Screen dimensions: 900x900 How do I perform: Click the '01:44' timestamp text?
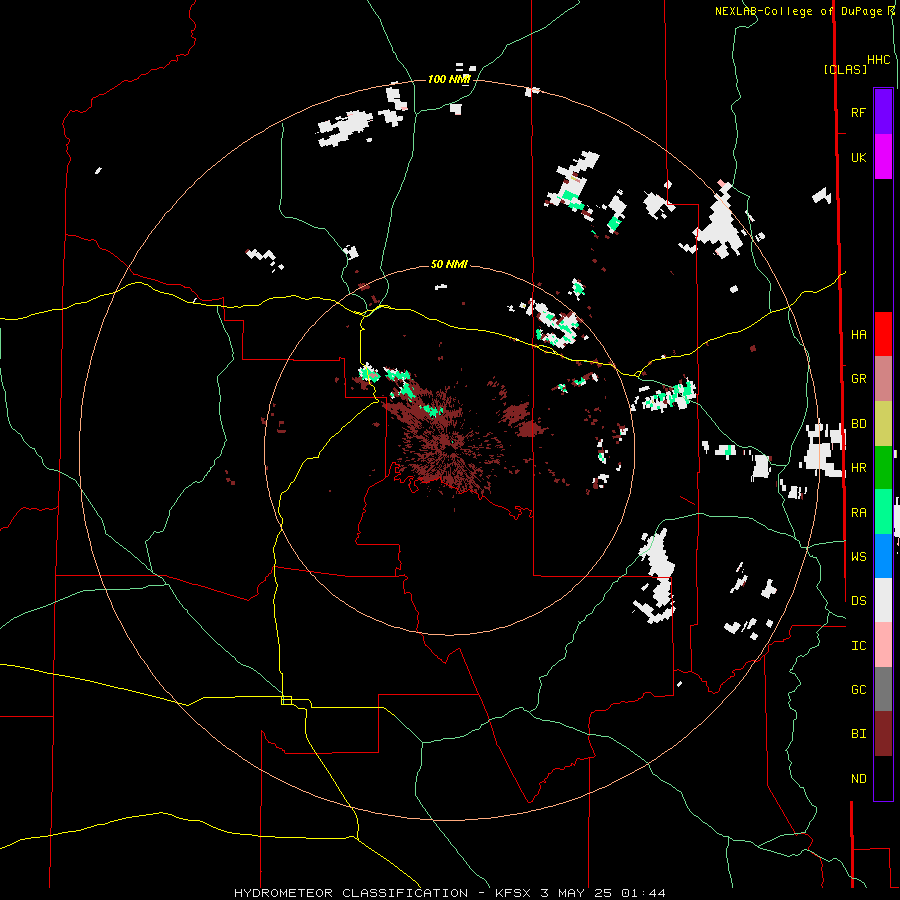[643, 893]
